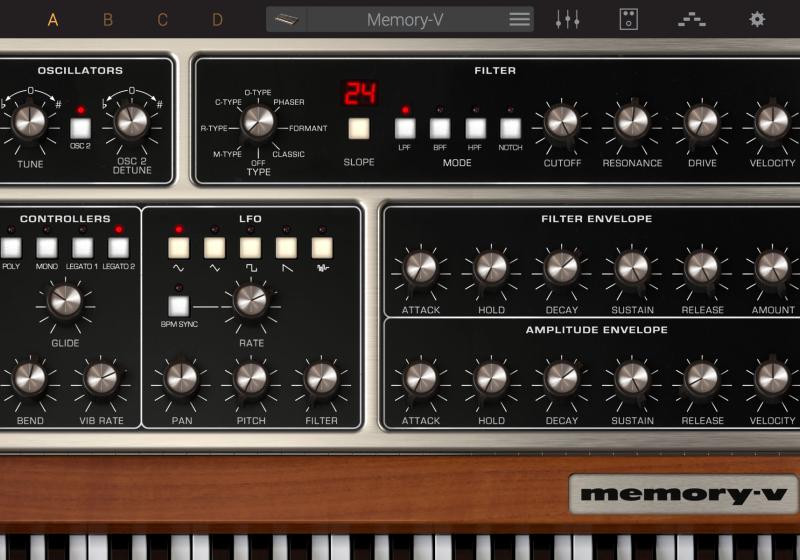Select BPF filter mode
Viewport: 800px width, 560px height.
click(440, 129)
